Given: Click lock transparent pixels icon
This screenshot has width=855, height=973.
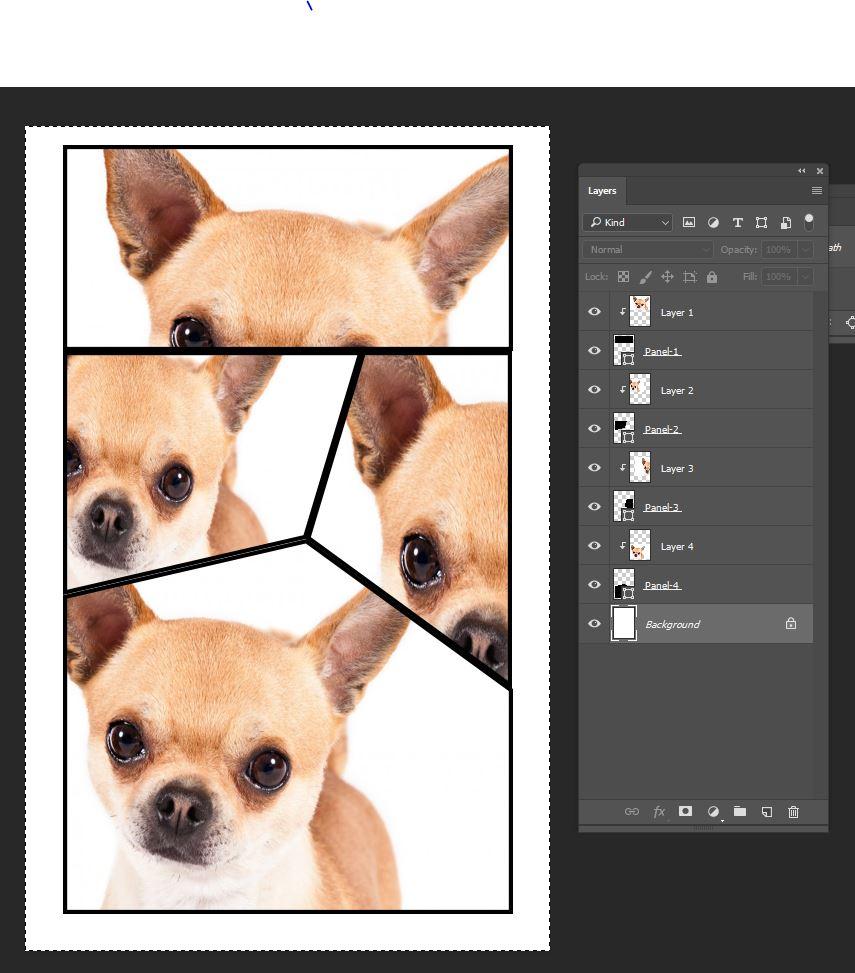Looking at the screenshot, I should [x=624, y=277].
